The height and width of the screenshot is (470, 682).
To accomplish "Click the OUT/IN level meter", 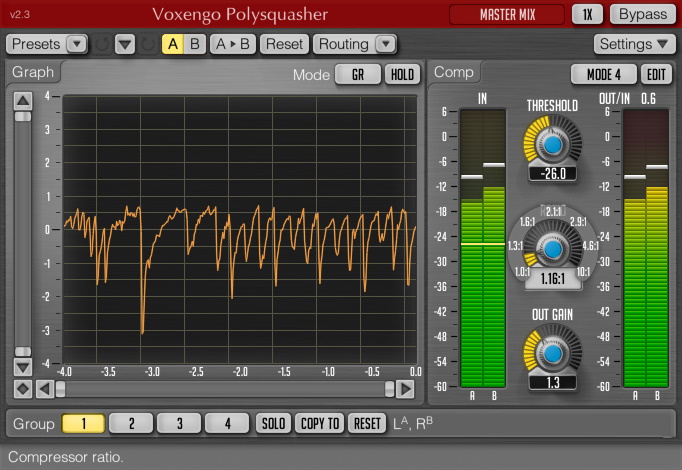I will [646, 248].
